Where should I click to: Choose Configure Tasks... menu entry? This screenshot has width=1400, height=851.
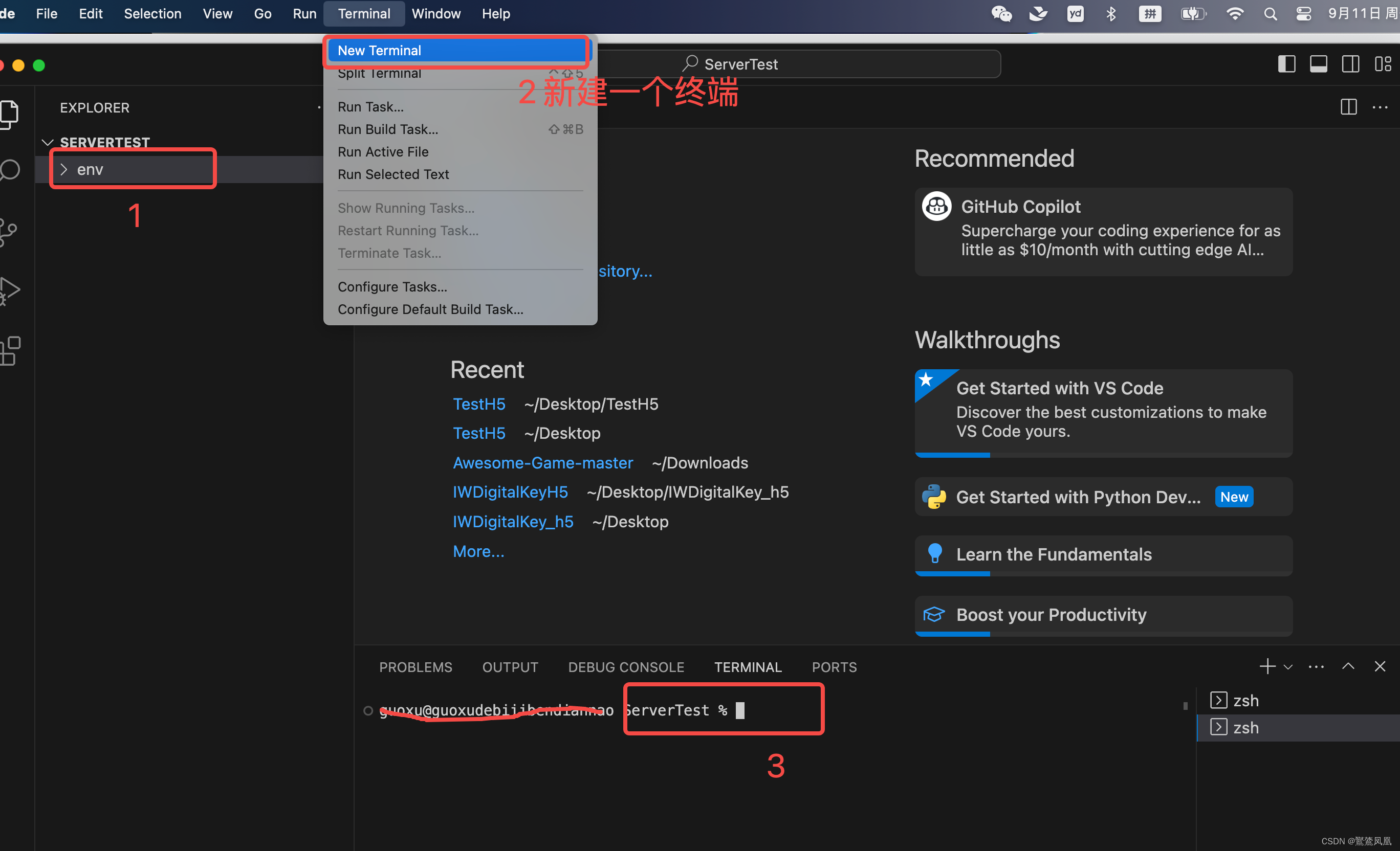point(460,287)
